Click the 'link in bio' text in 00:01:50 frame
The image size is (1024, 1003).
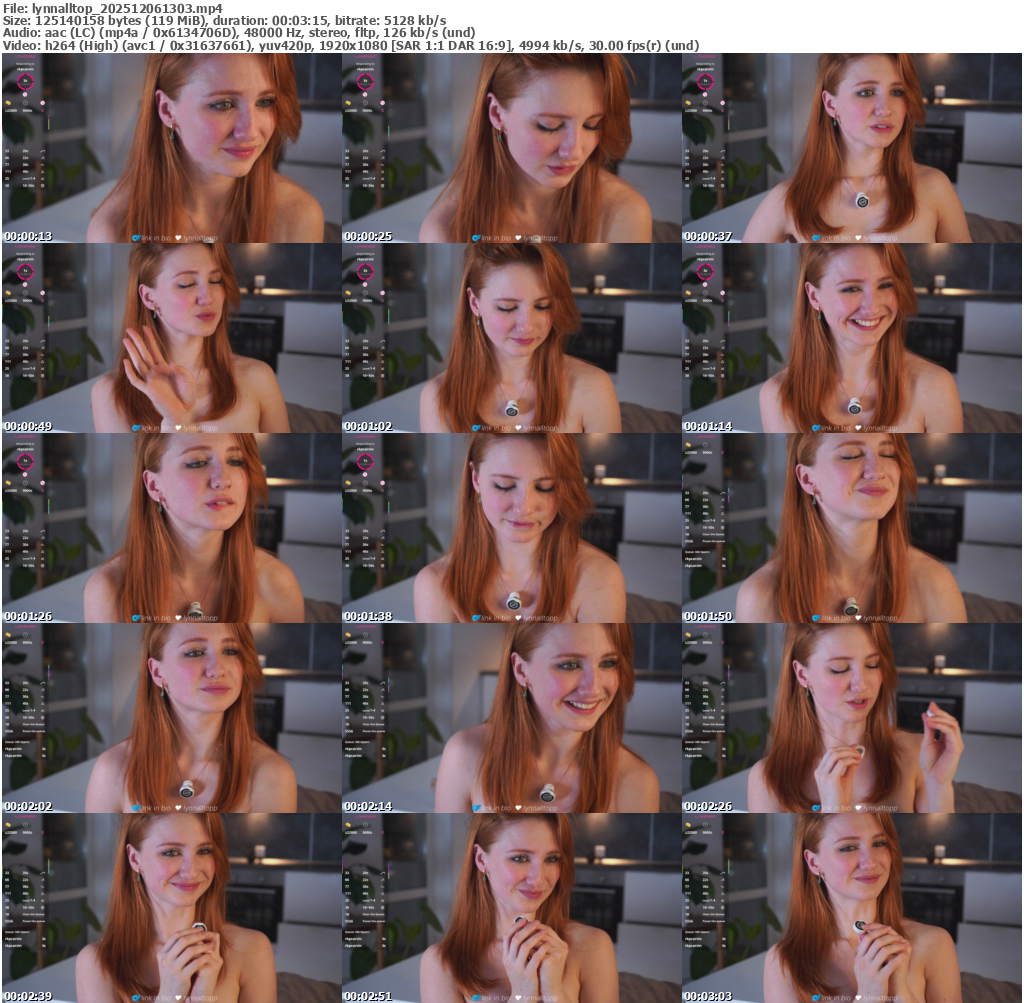click(837, 618)
